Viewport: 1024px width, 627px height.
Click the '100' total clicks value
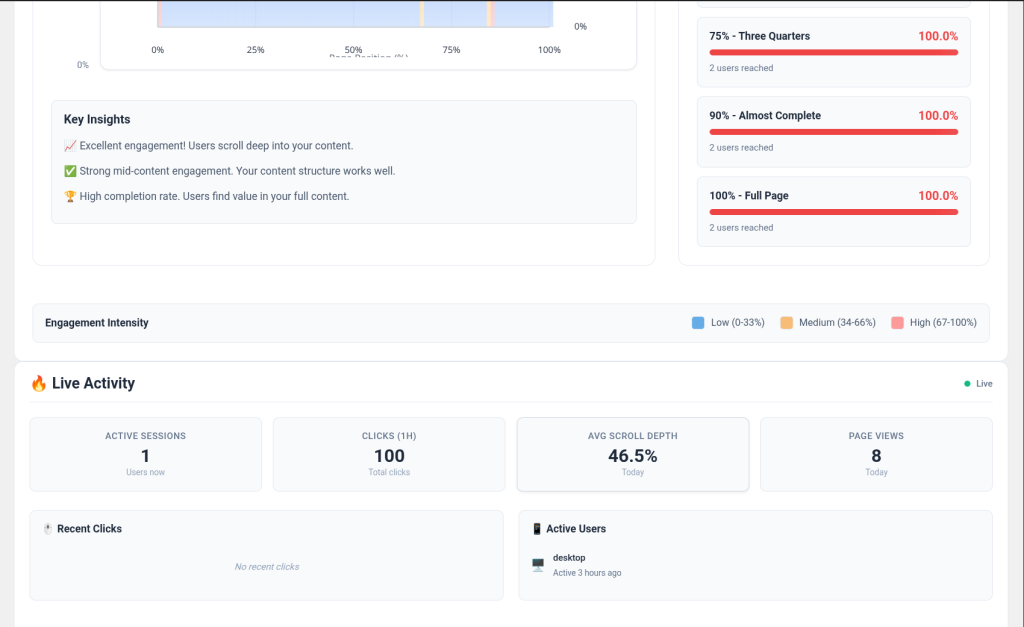pyautogui.click(x=389, y=456)
